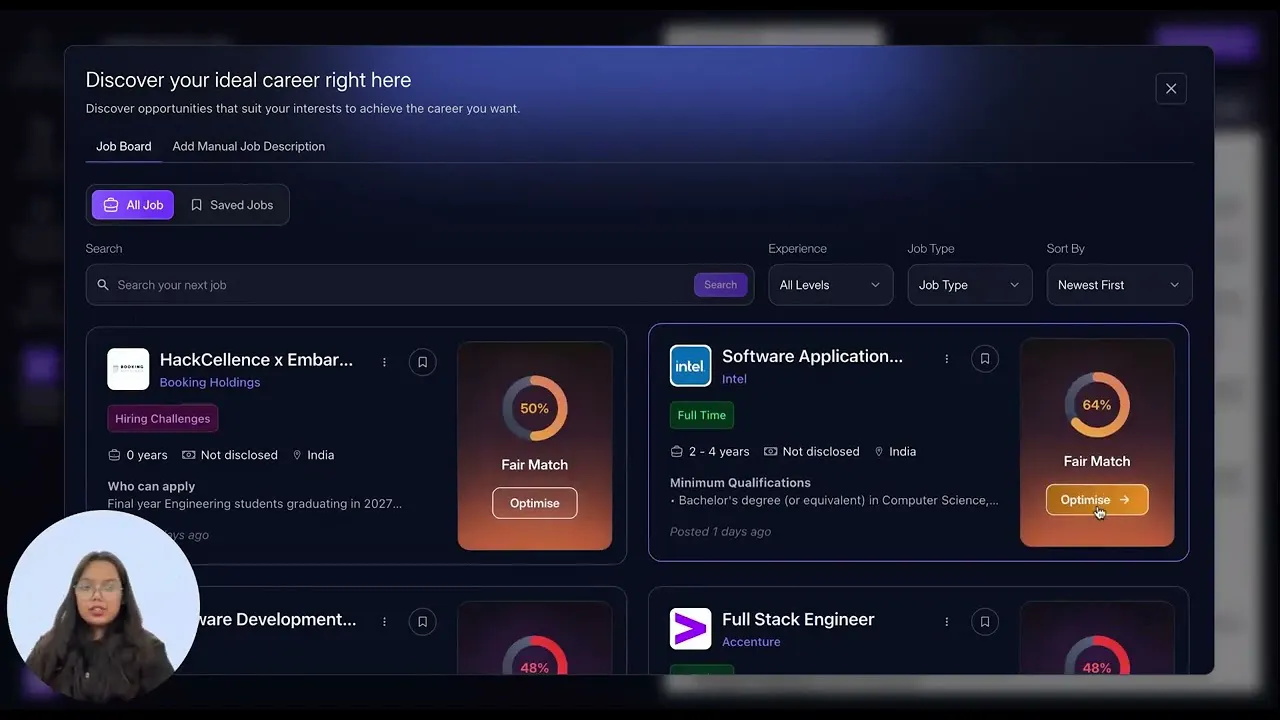Click the Full Time tag on Intel card

[702, 415]
